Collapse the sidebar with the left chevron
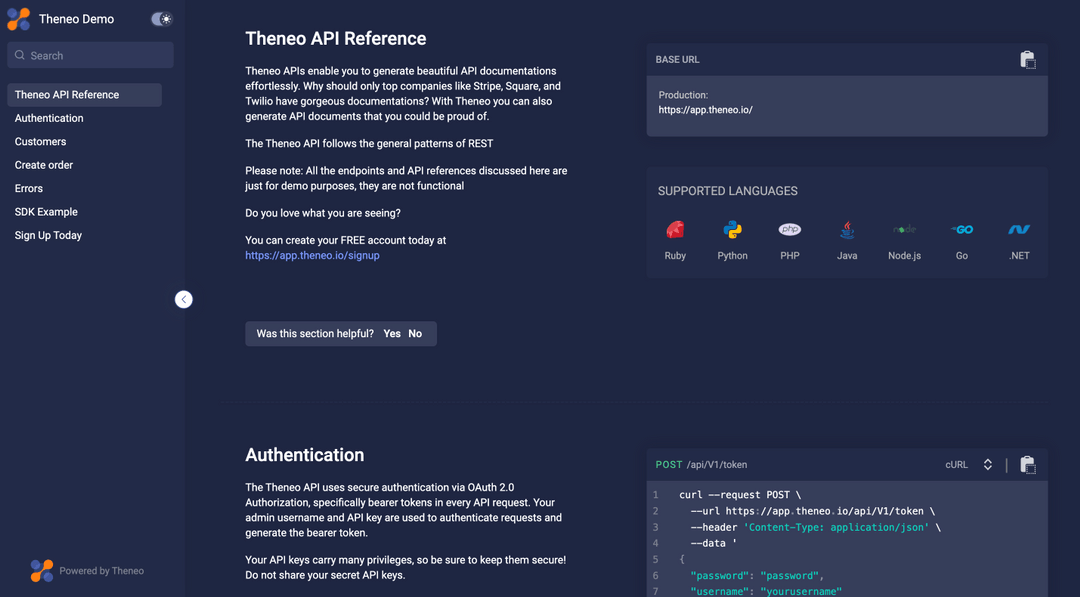The image size is (1080, 597). pyautogui.click(x=183, y=299)
